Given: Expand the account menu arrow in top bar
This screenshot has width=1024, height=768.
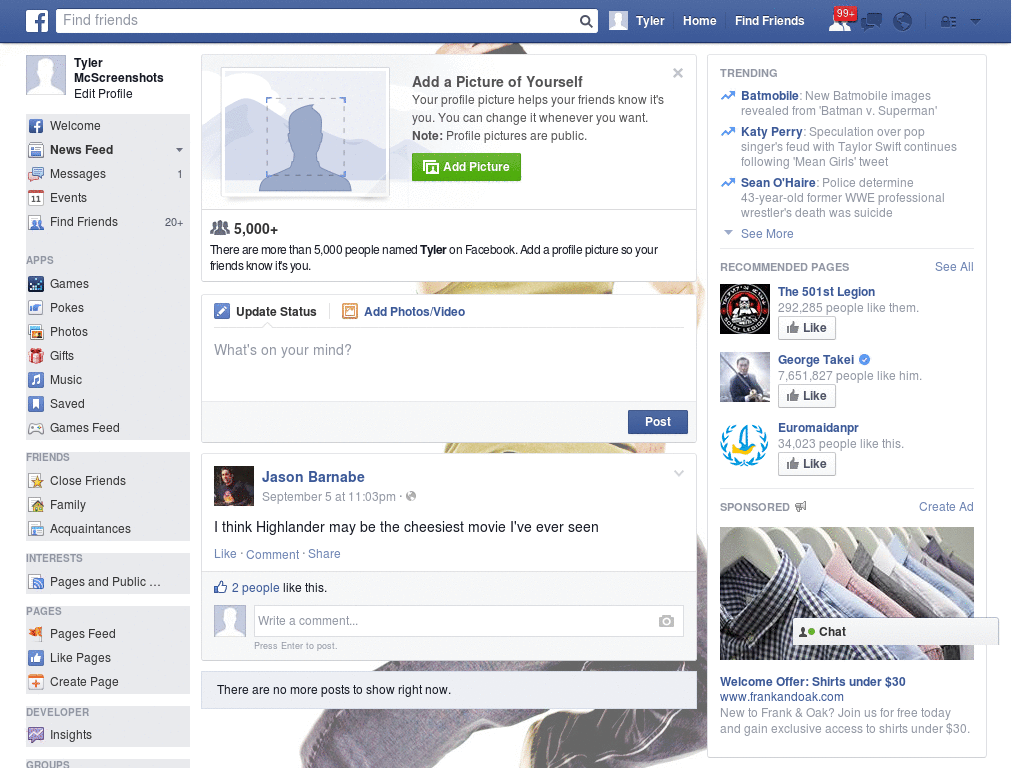Looking at the screenshot, I should tap(976, 22).
